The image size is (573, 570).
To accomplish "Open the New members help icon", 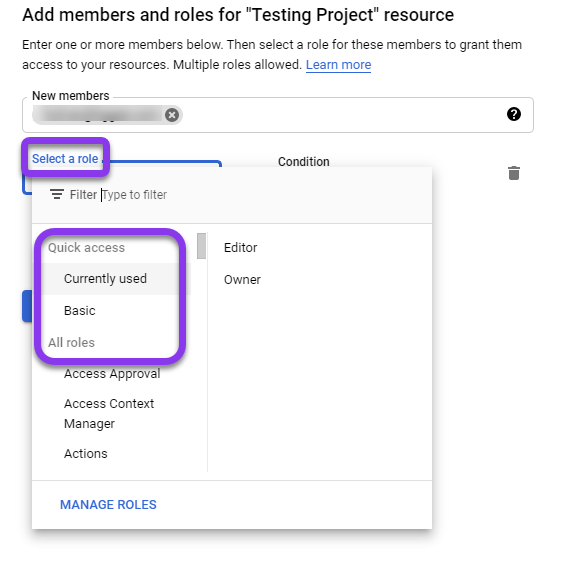I will 513,114.
